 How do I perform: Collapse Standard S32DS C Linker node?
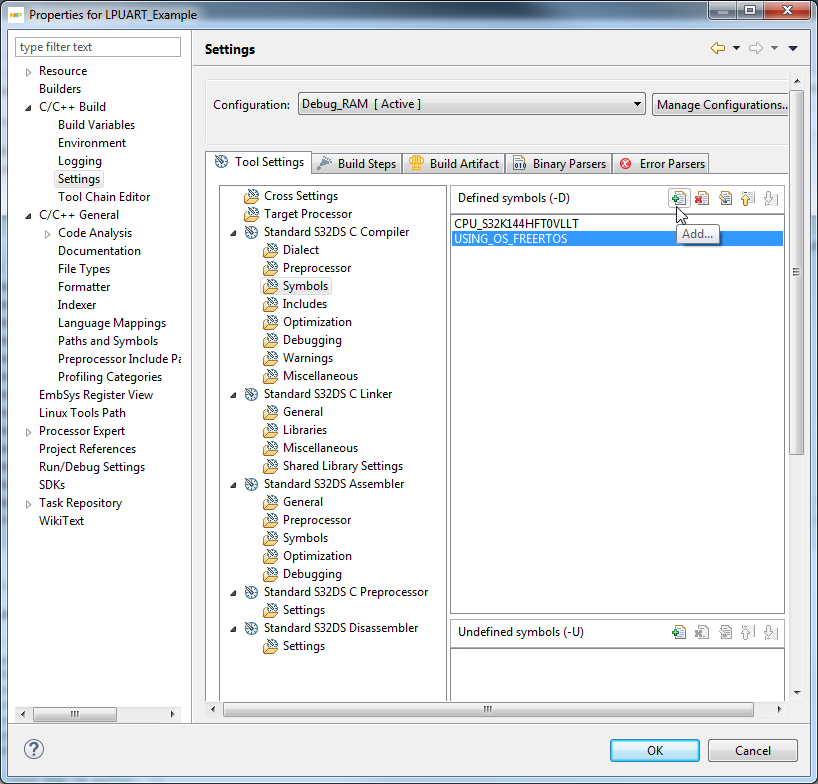pyautogui.click(x=233, y=395)
